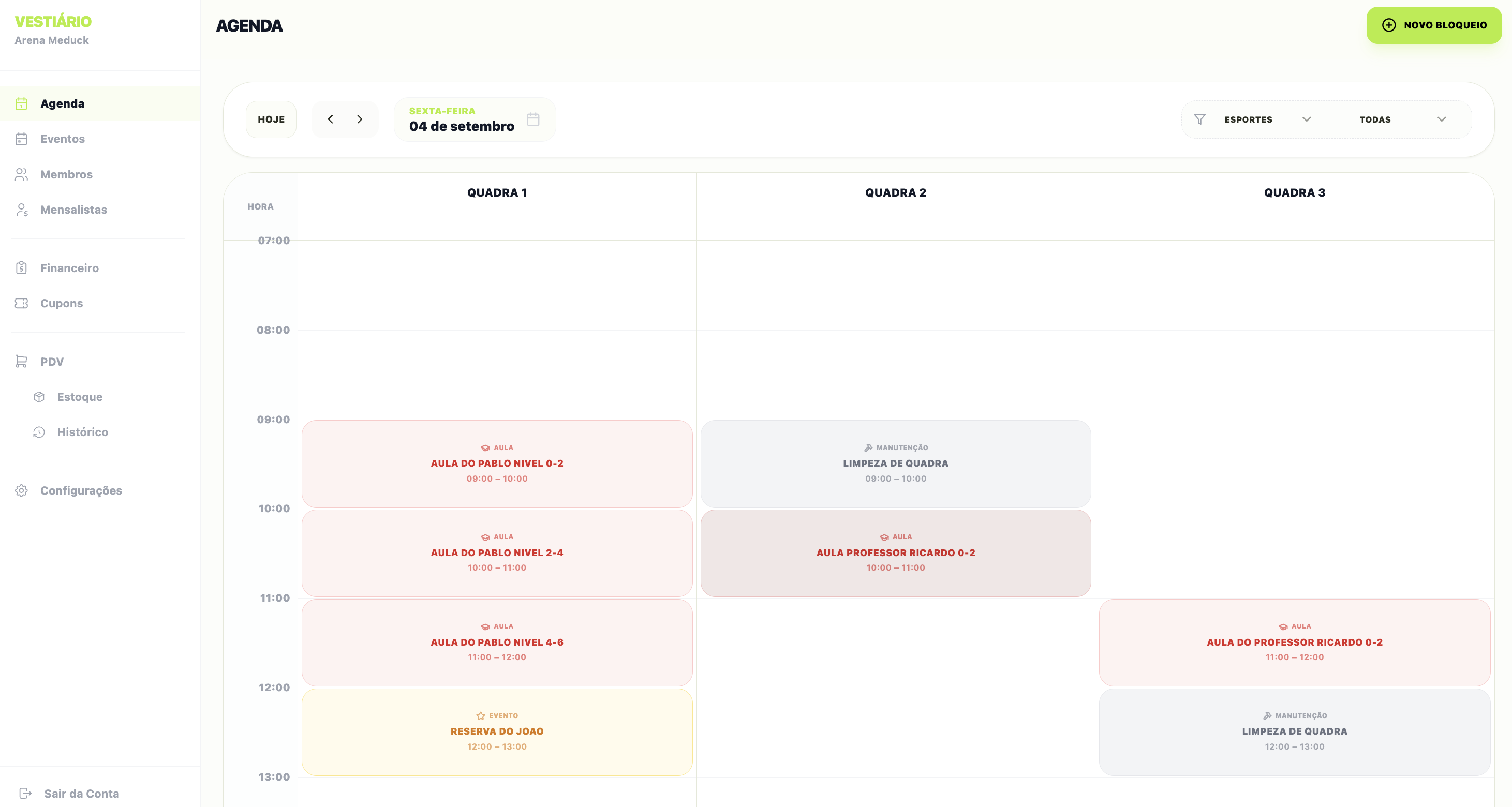Open the Eventos menu item
This screenshot has height=807, width=1512.
[100, 139]
